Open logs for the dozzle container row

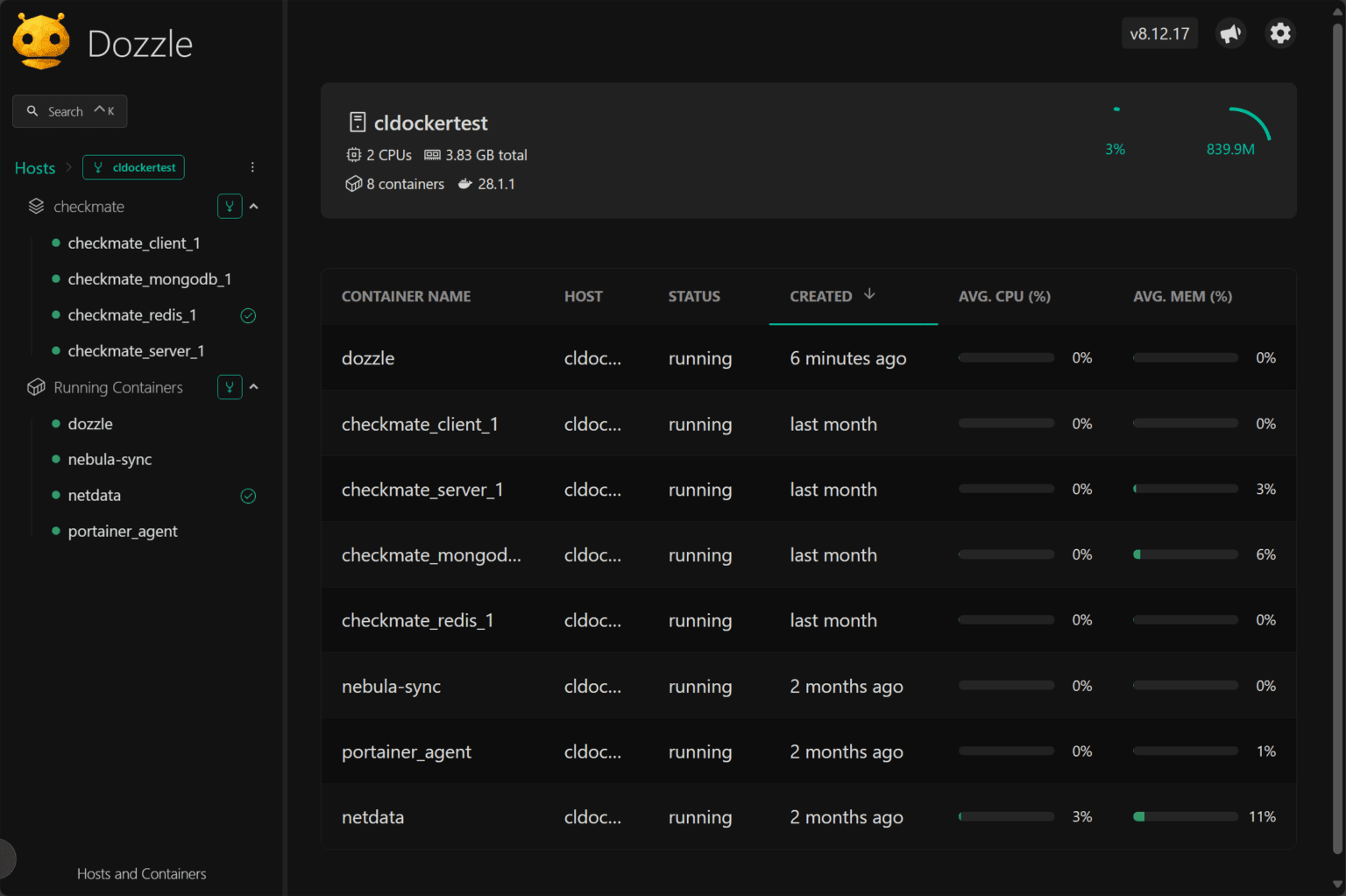click(x=368, y=357)
